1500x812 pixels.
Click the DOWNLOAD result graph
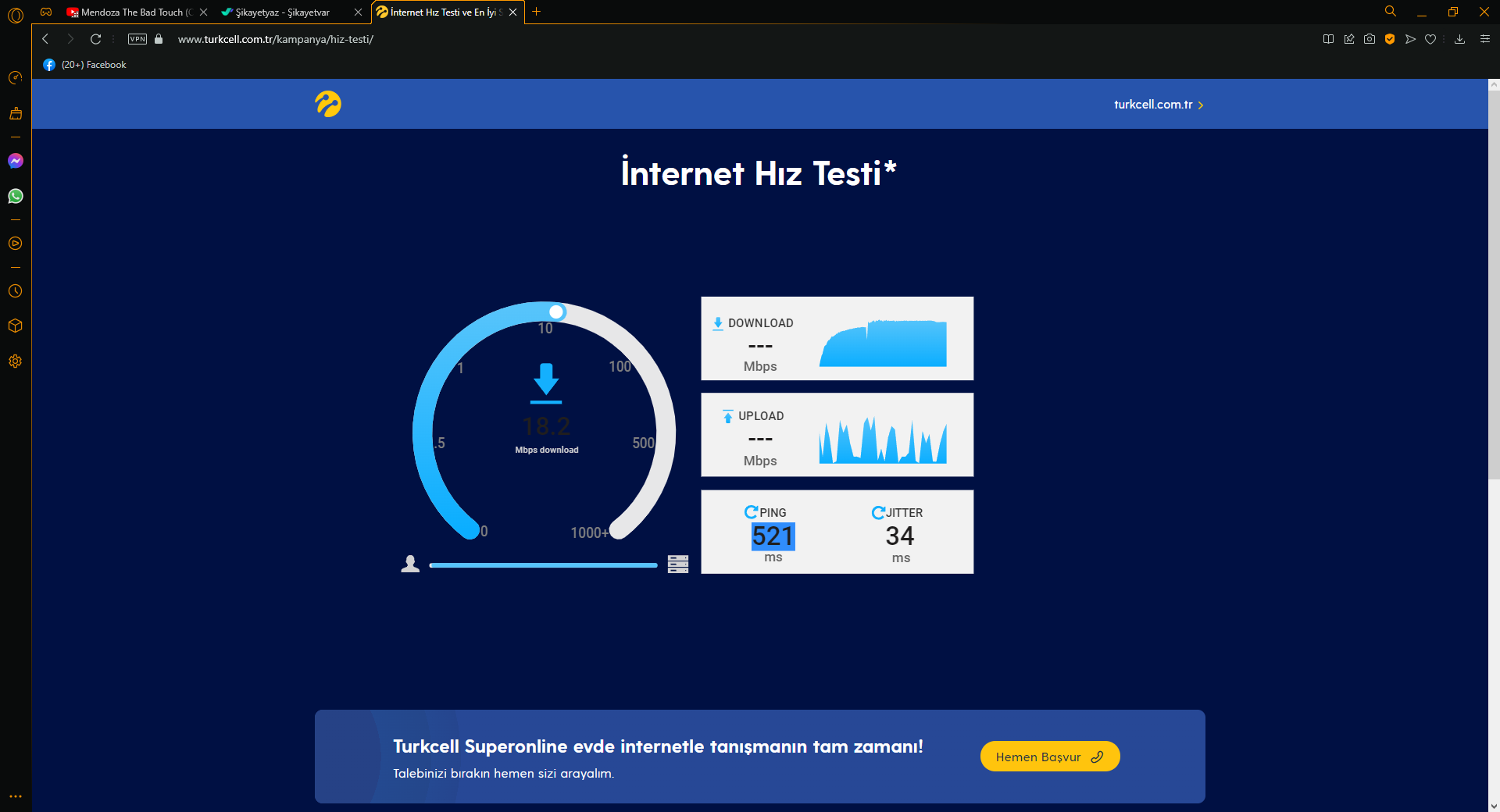click(x=883, y=343)
